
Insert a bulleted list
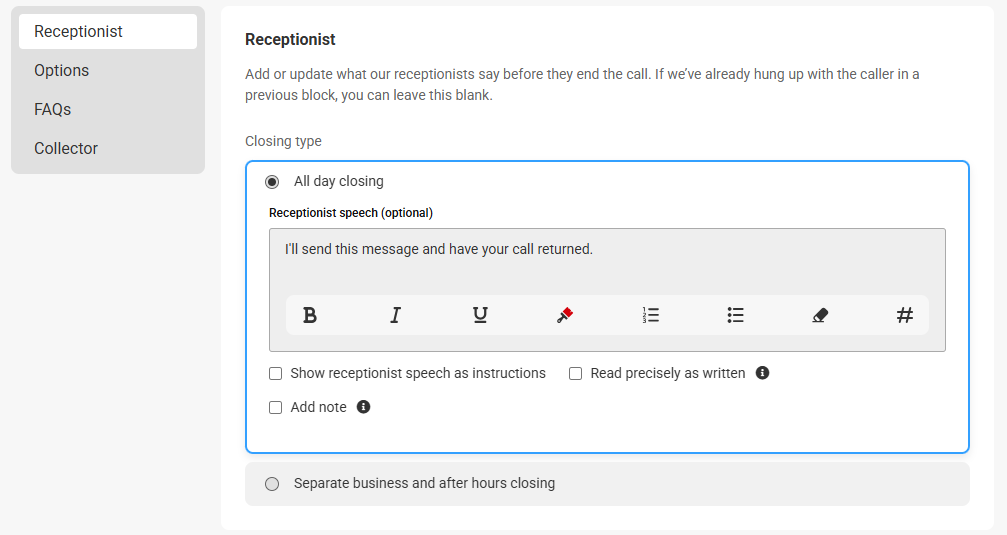(735, 315)
